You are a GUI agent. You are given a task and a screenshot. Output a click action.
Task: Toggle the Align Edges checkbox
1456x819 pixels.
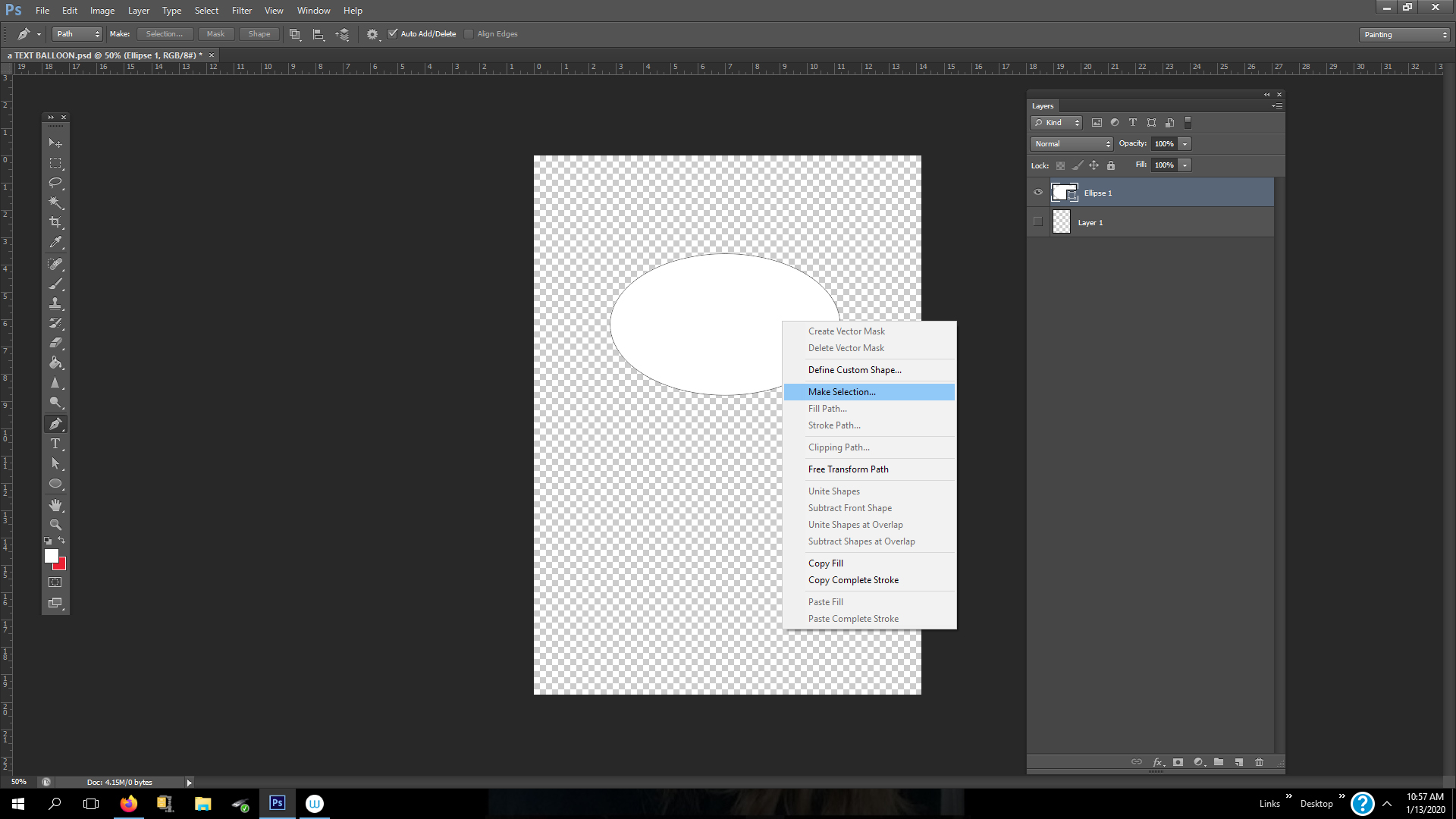[x=468, y=33]
